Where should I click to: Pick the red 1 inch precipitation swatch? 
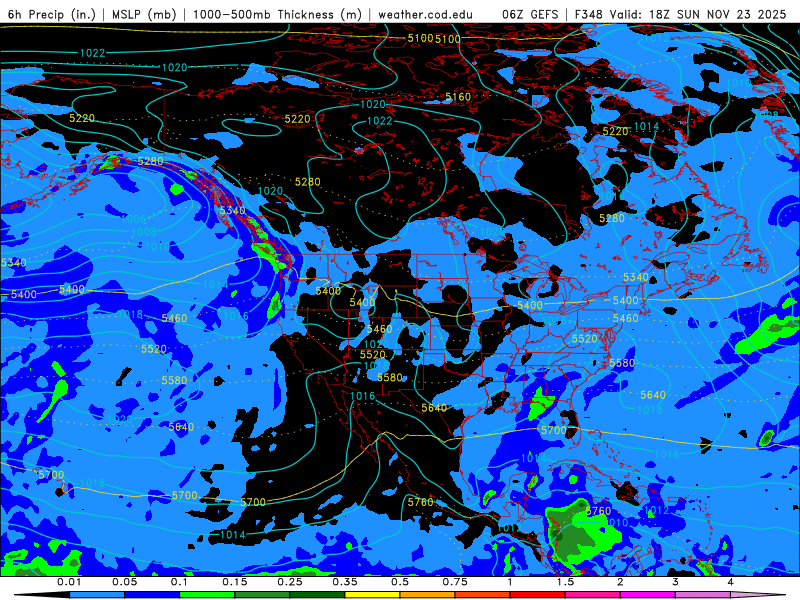click(538, 595)
